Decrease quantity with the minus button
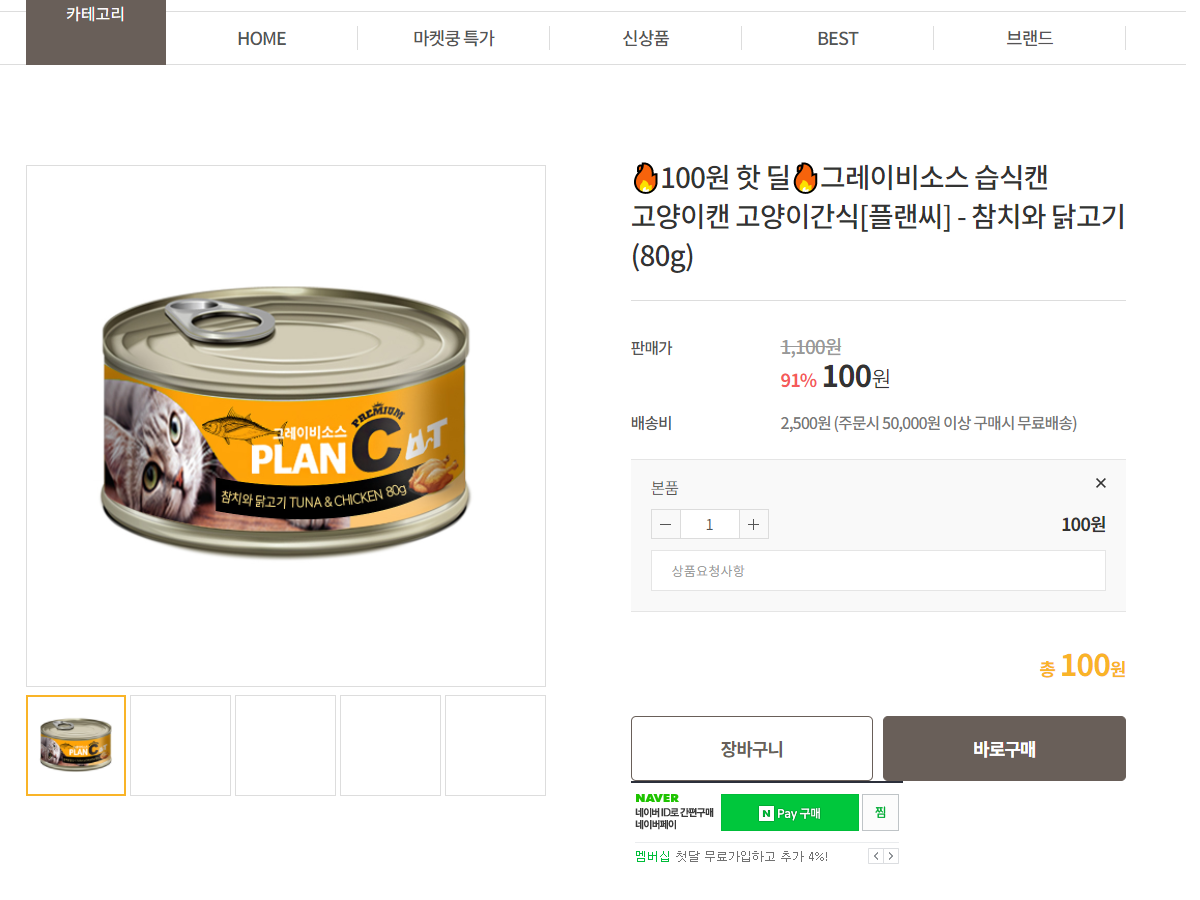The height and width of the screenshot is (900, 1200). [666, 524]
